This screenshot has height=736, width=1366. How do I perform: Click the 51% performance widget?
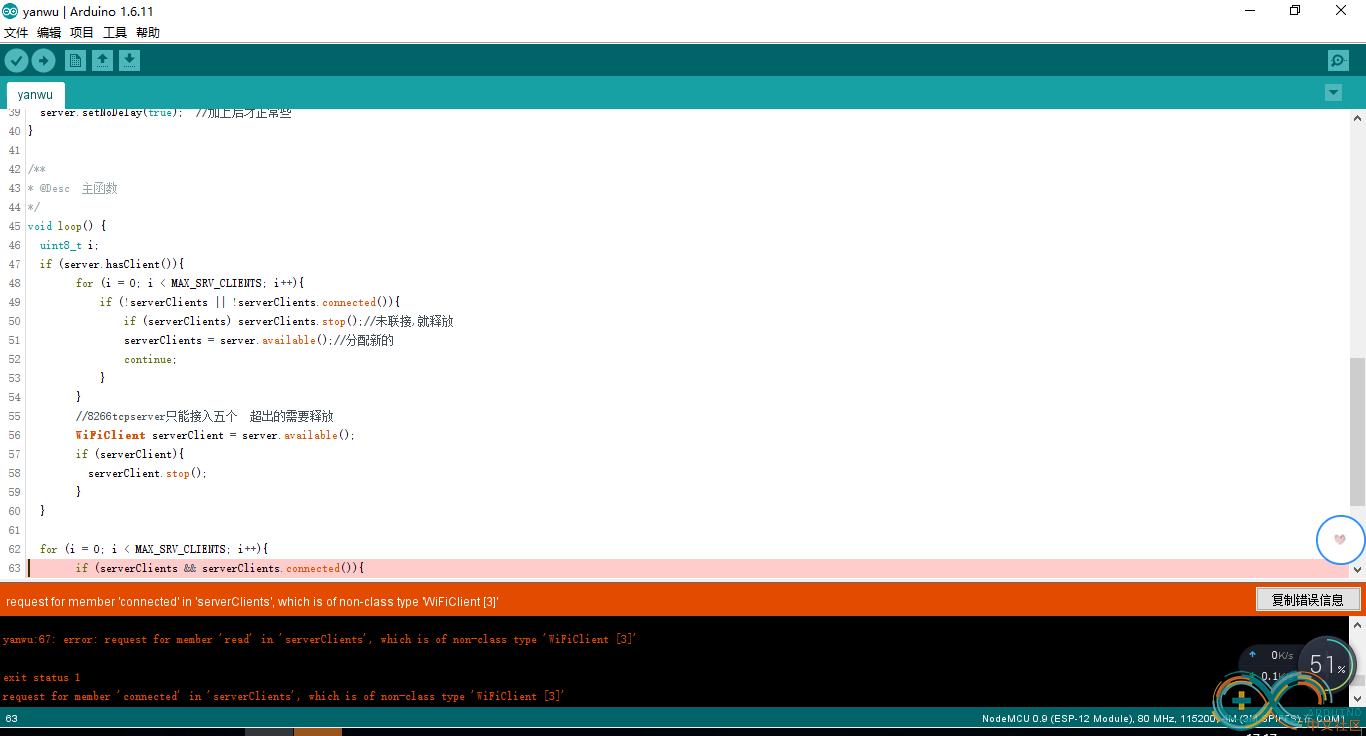click(x=1328, y=665)
